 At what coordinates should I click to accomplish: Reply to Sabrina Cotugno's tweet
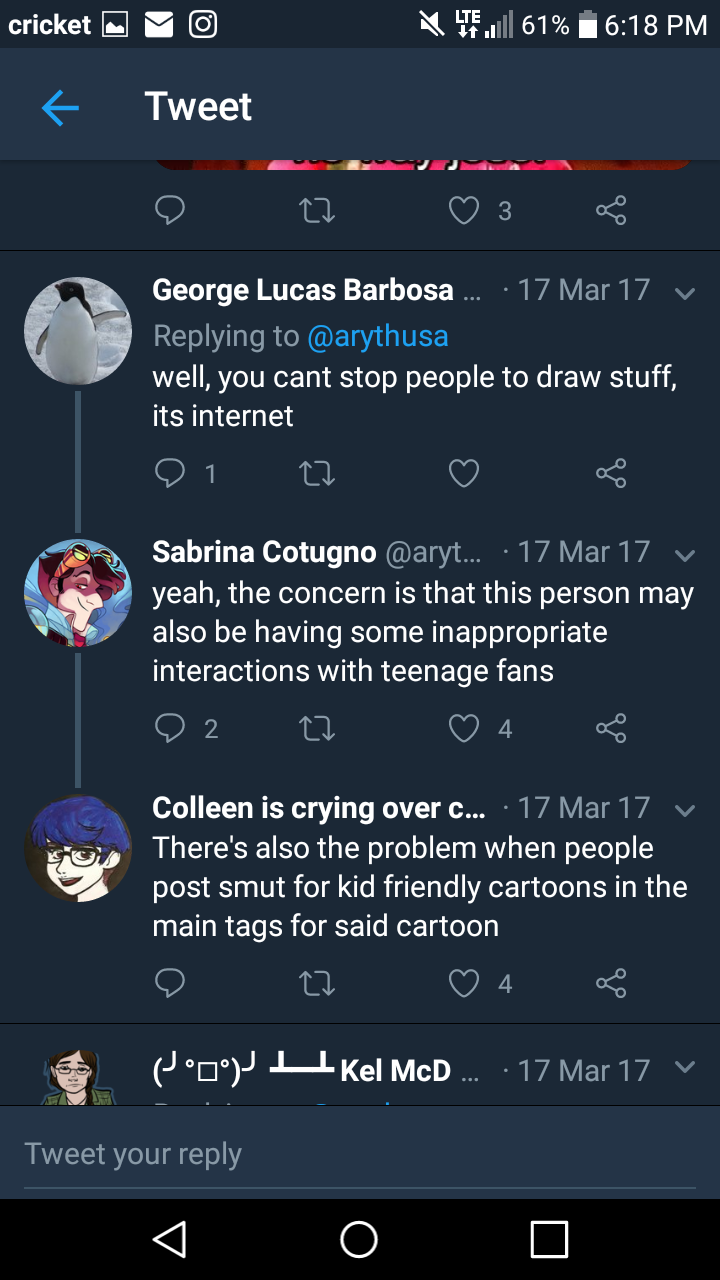(x=170, y=728)
